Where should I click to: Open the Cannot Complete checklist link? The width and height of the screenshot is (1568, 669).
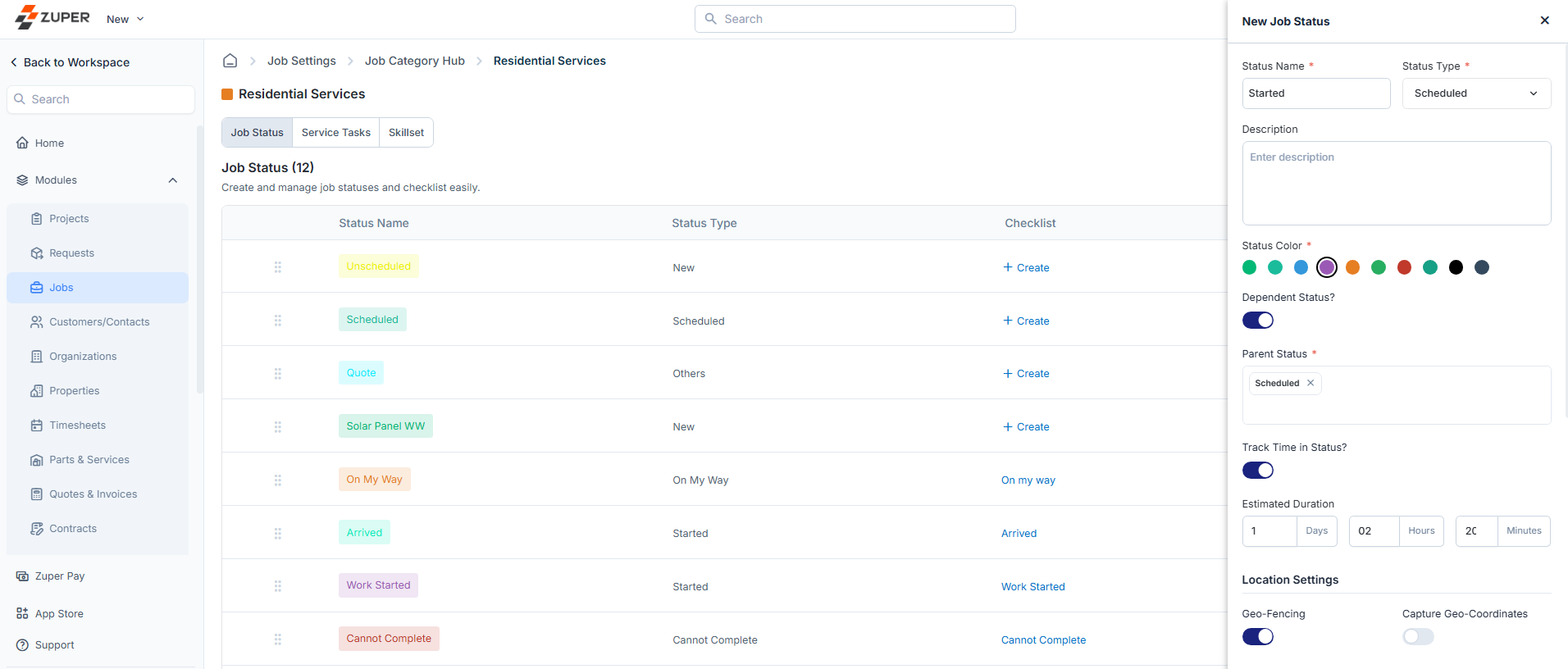1043,640
